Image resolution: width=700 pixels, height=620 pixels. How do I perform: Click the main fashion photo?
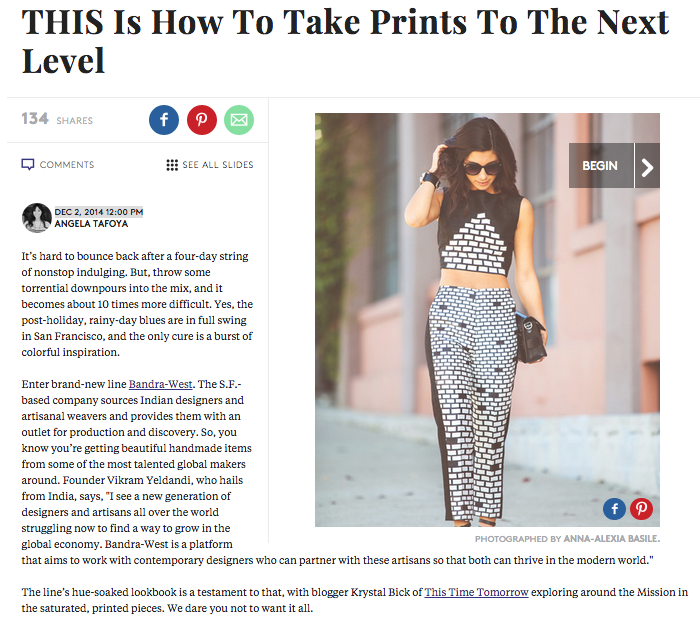click(487, 320)
